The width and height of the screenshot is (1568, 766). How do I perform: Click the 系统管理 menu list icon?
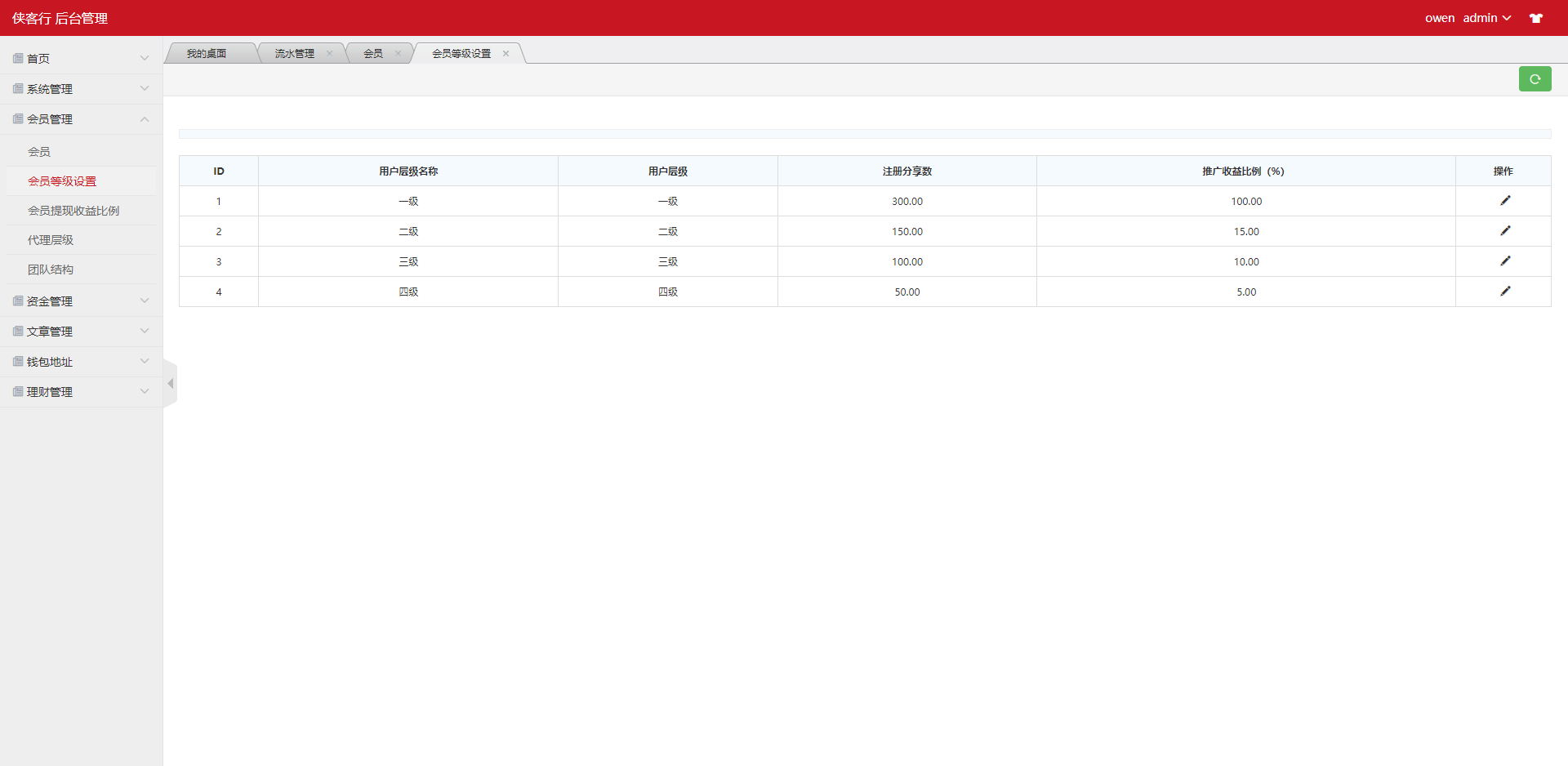click(18, 88)
